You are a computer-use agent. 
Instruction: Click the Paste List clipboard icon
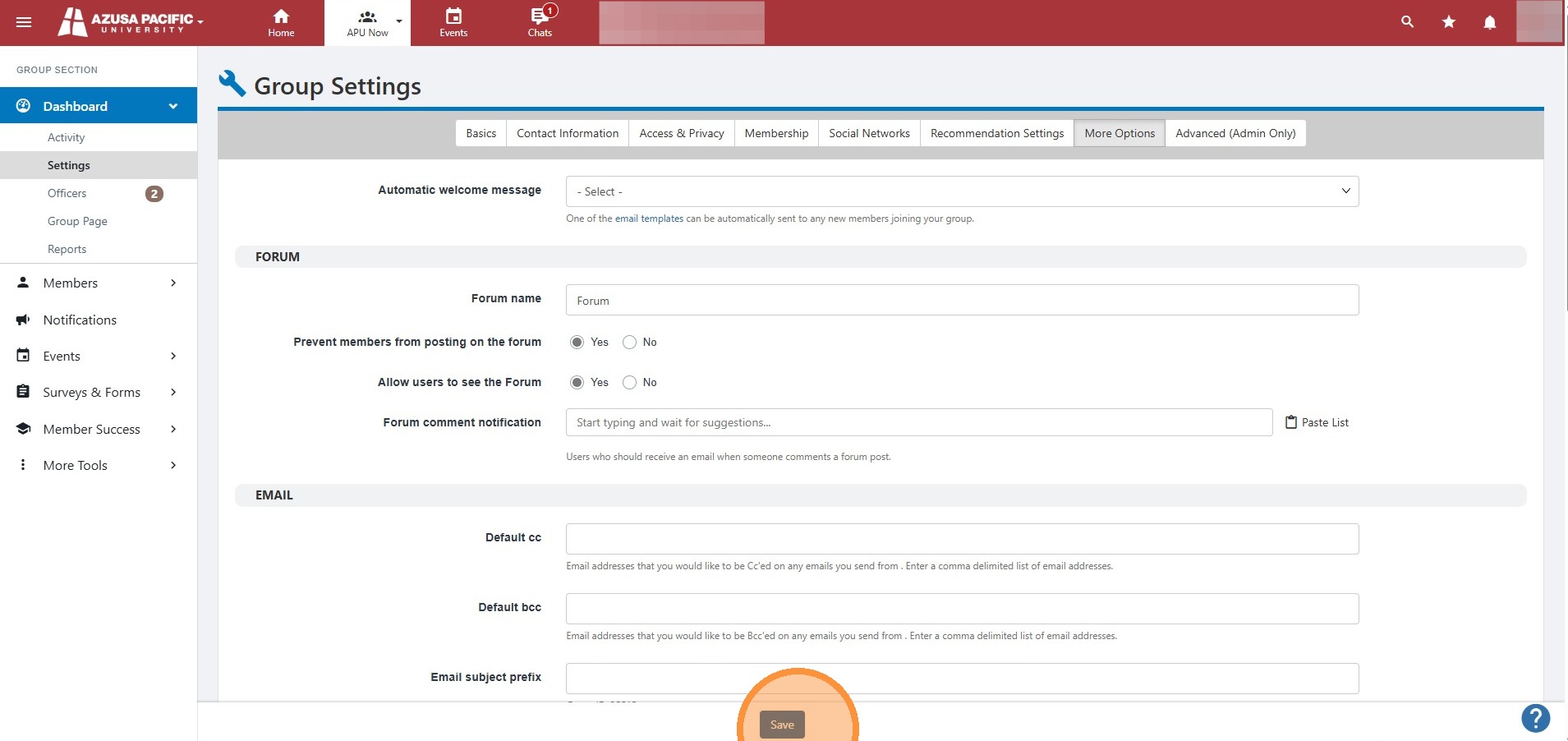click(1291, 422)
